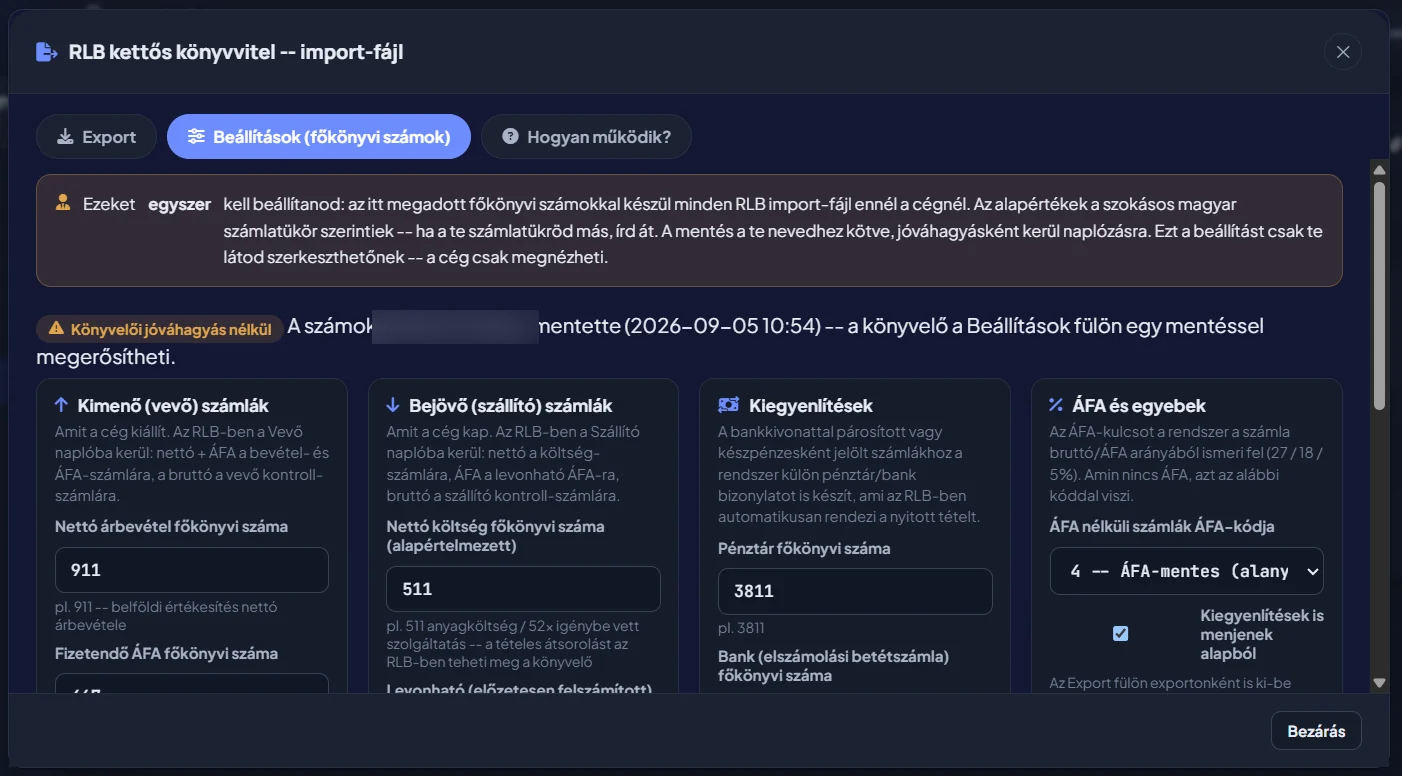Focus the Pénztár főkönyvi száma field with 3811
This screenshot has width=1402, height=776.
(x=855, y=591)
